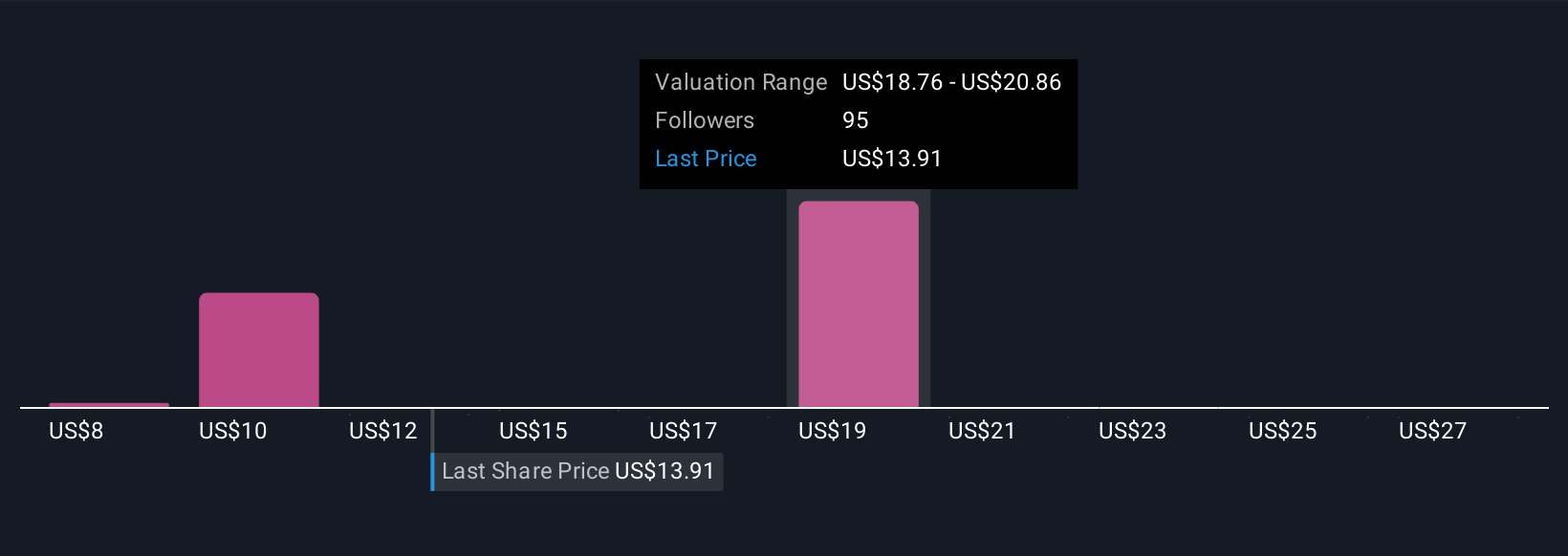Click the US$18.76 - US$20.86 range value
The height and width of the screenshot is (556, 1568).
pos(951,82)
